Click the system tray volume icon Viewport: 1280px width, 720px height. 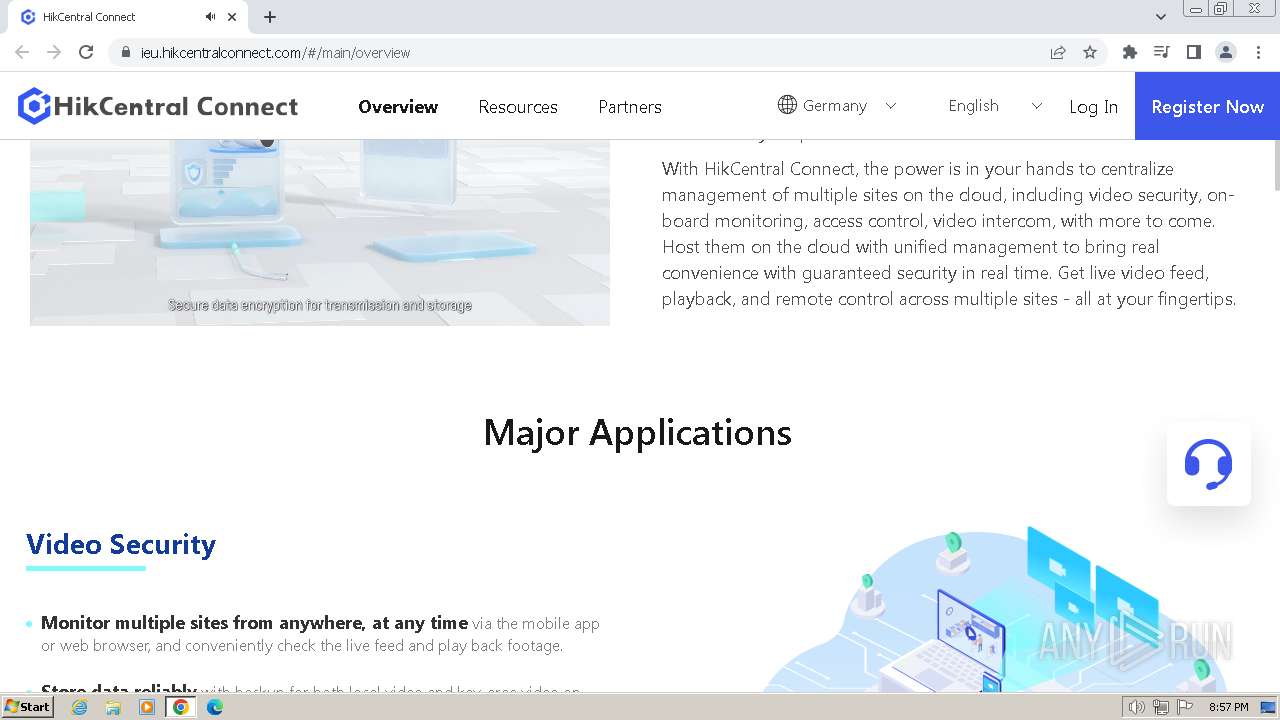1137,707
